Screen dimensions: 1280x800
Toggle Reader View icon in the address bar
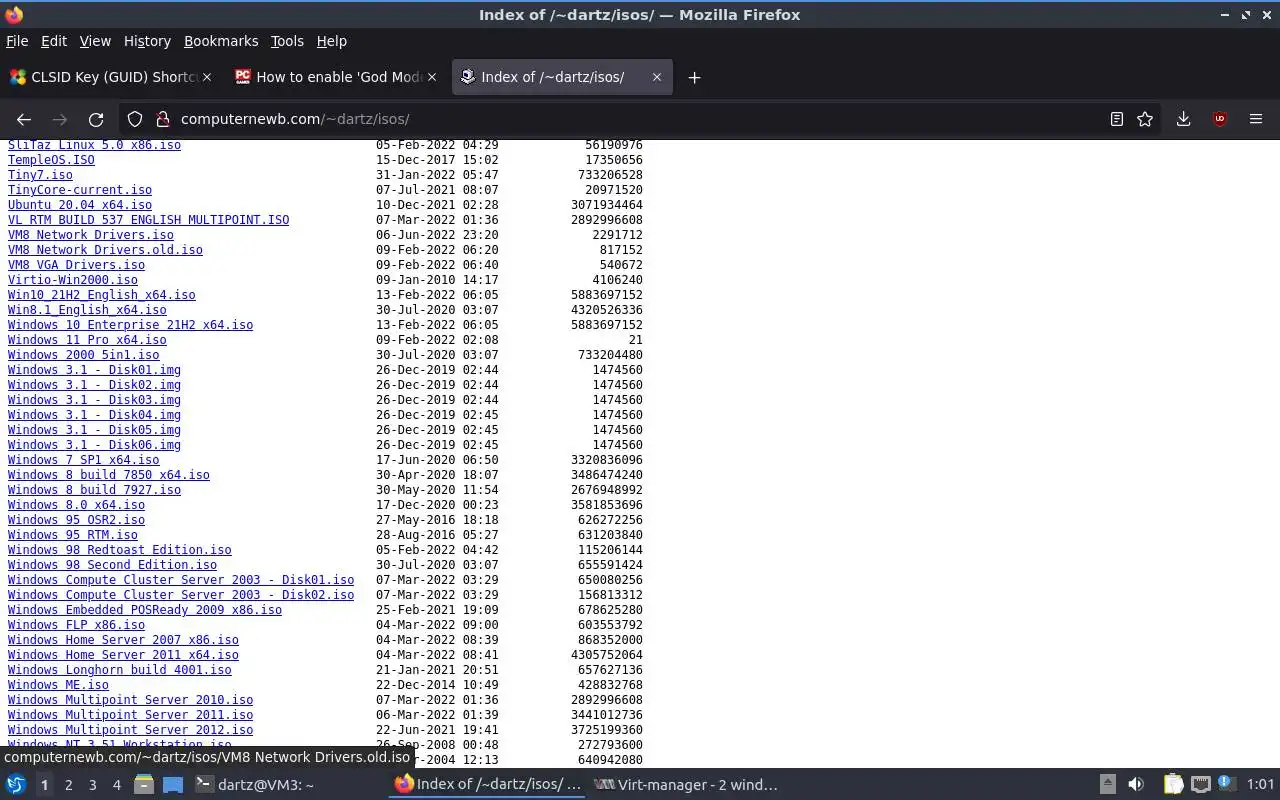pos(1117,119)
